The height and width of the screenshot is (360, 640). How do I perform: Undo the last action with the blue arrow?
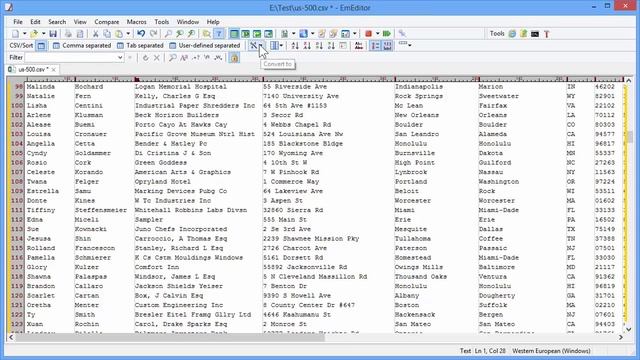click(x=141, y=34)
